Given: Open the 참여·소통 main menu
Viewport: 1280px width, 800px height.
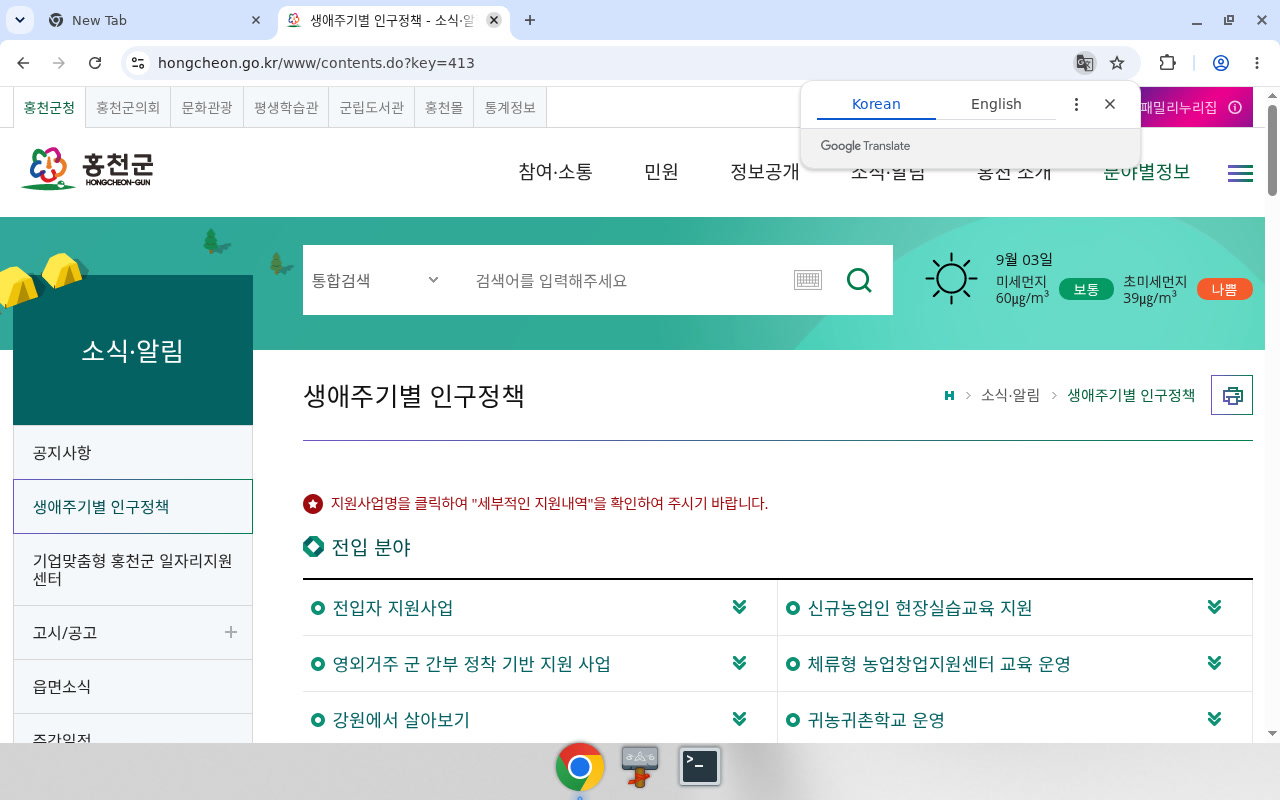Looking at the screenshot, I should click(555, 172).
